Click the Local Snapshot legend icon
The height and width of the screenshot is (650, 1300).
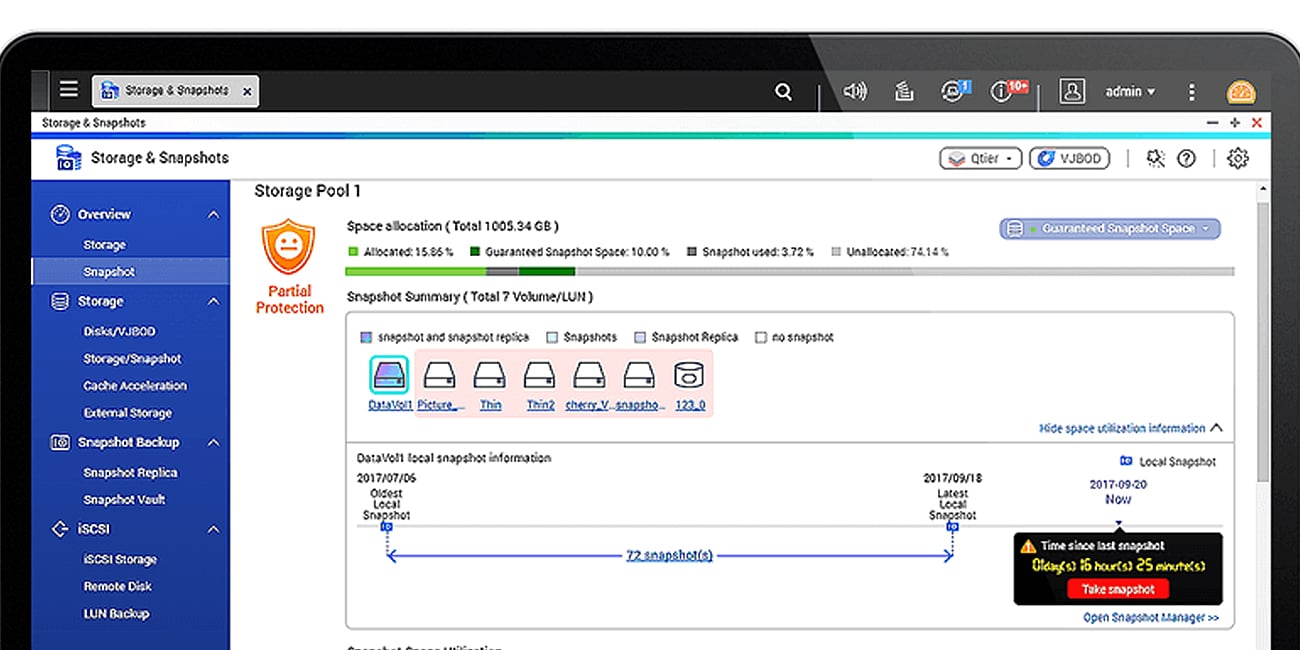1127,461
